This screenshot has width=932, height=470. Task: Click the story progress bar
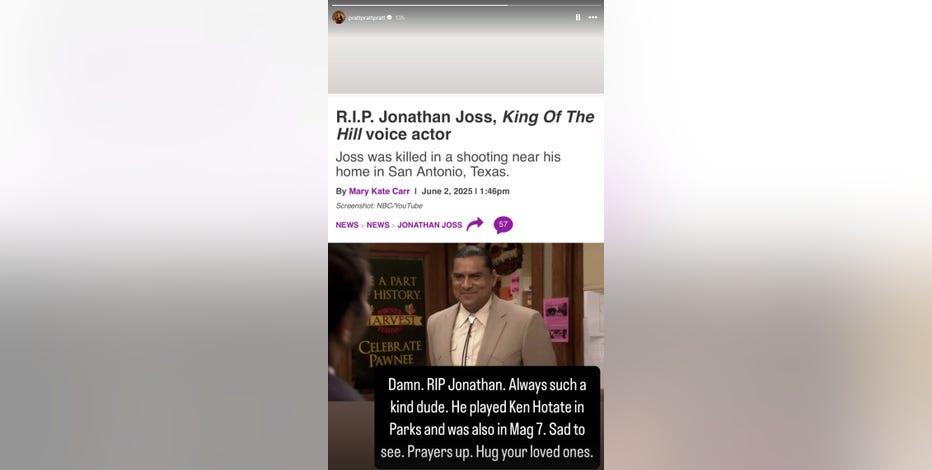[466, 5]
